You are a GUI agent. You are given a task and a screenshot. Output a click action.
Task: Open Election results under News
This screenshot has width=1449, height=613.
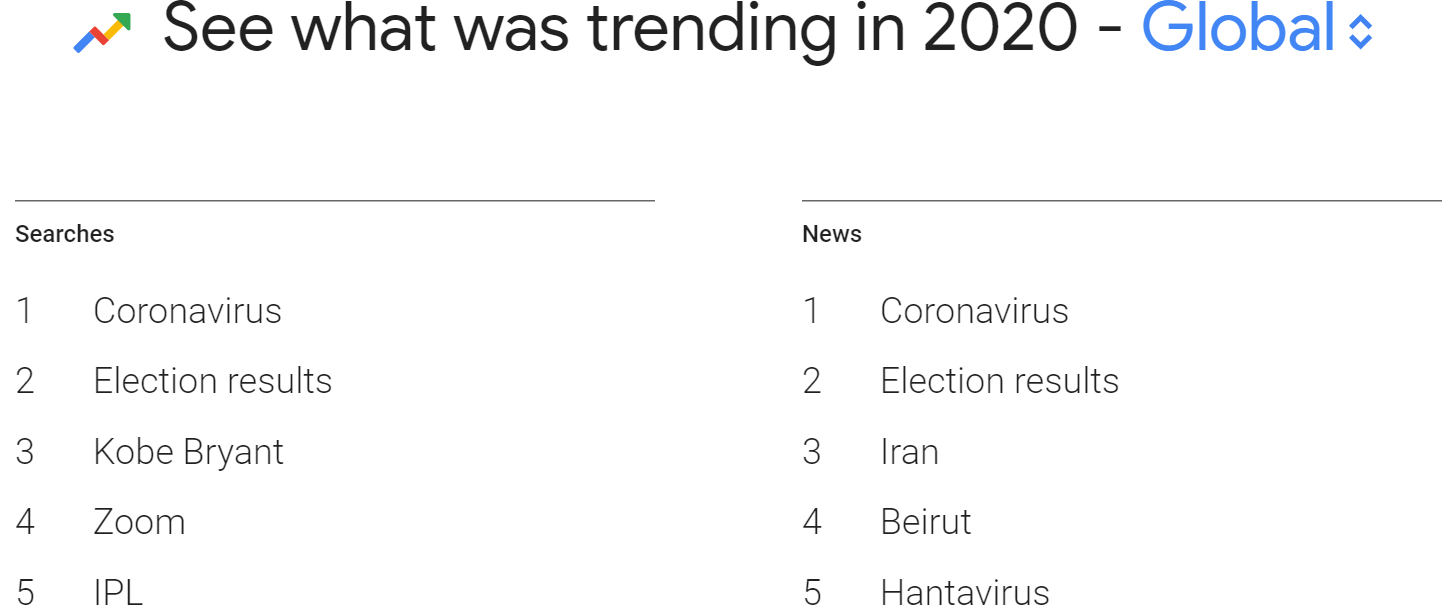(x=1000, y=381)
